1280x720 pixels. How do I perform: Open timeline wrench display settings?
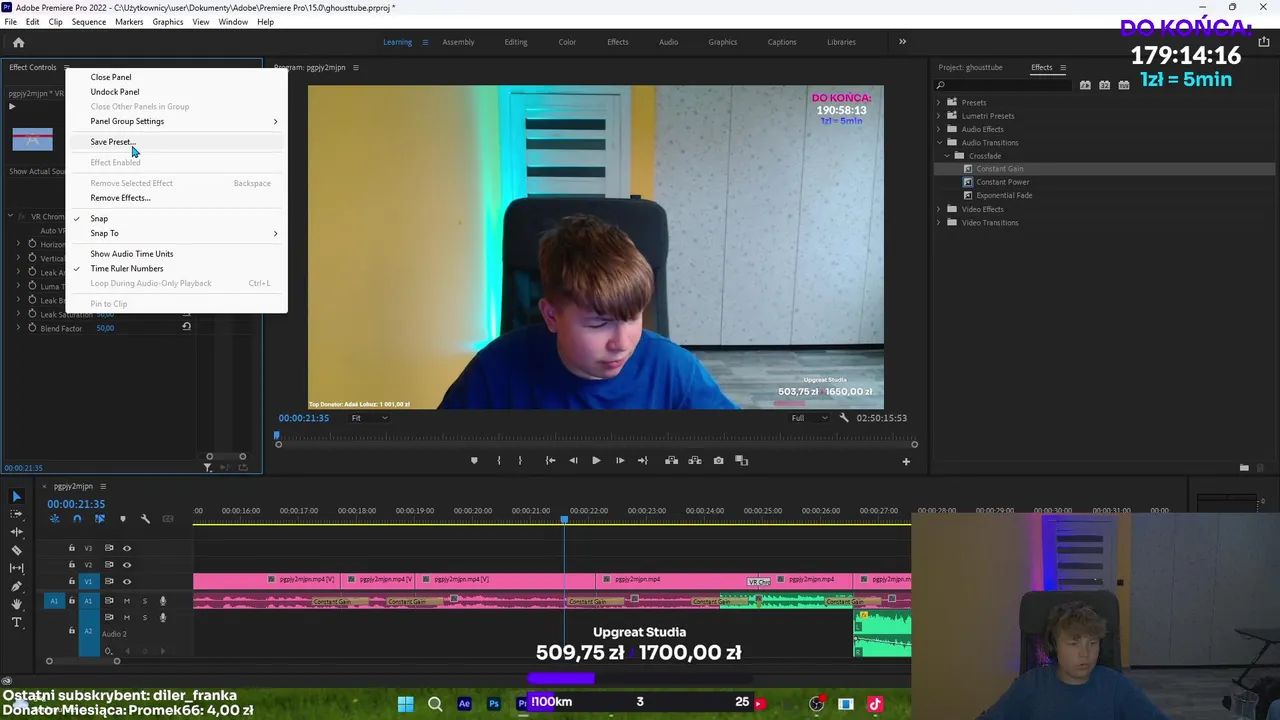coord(145,519)
